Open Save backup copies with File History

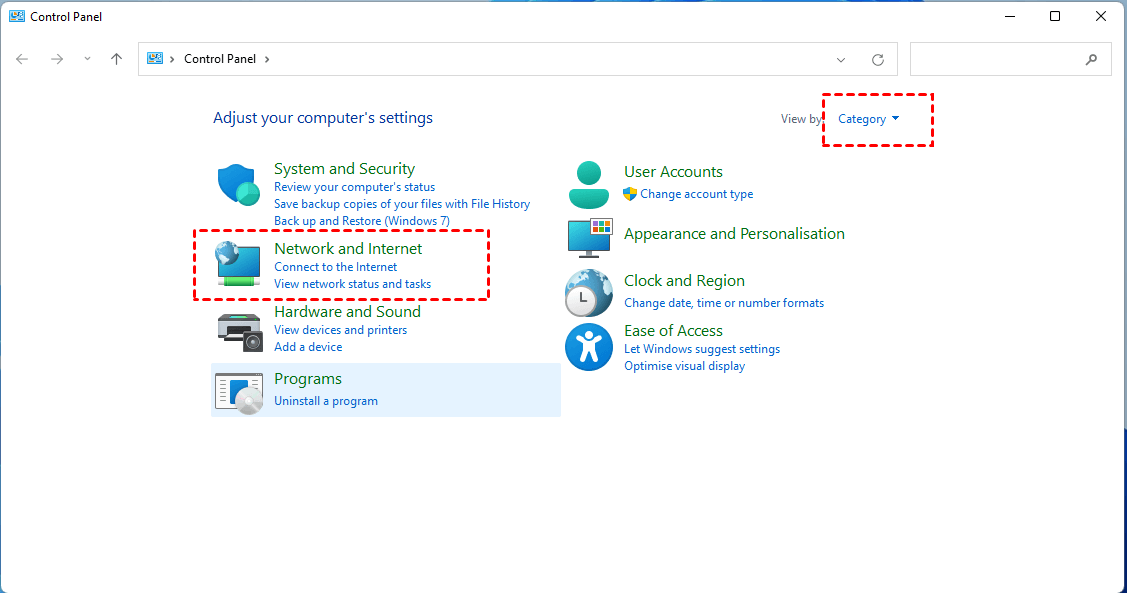coord(402,204)
